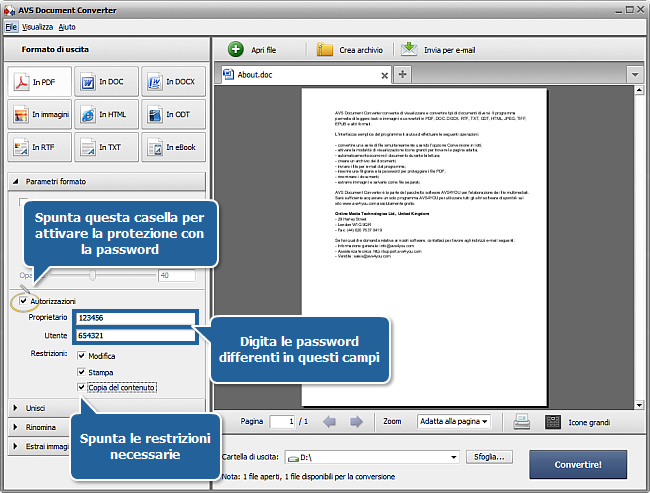Add a new document tab with plus
Viewport: 650px width, 493px height.
pos(402,74)
